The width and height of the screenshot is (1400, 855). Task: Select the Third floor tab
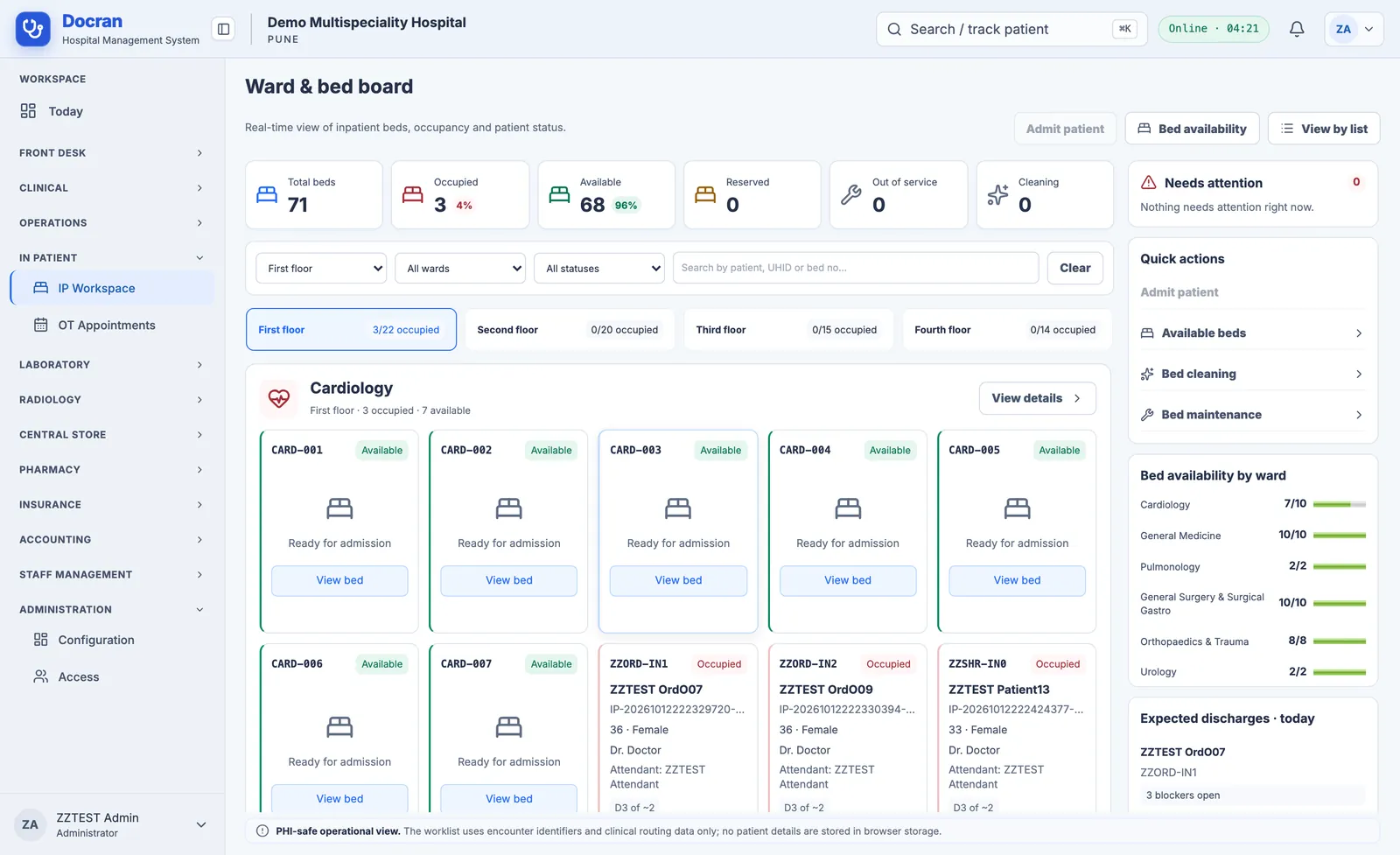(x=788, y=330)
